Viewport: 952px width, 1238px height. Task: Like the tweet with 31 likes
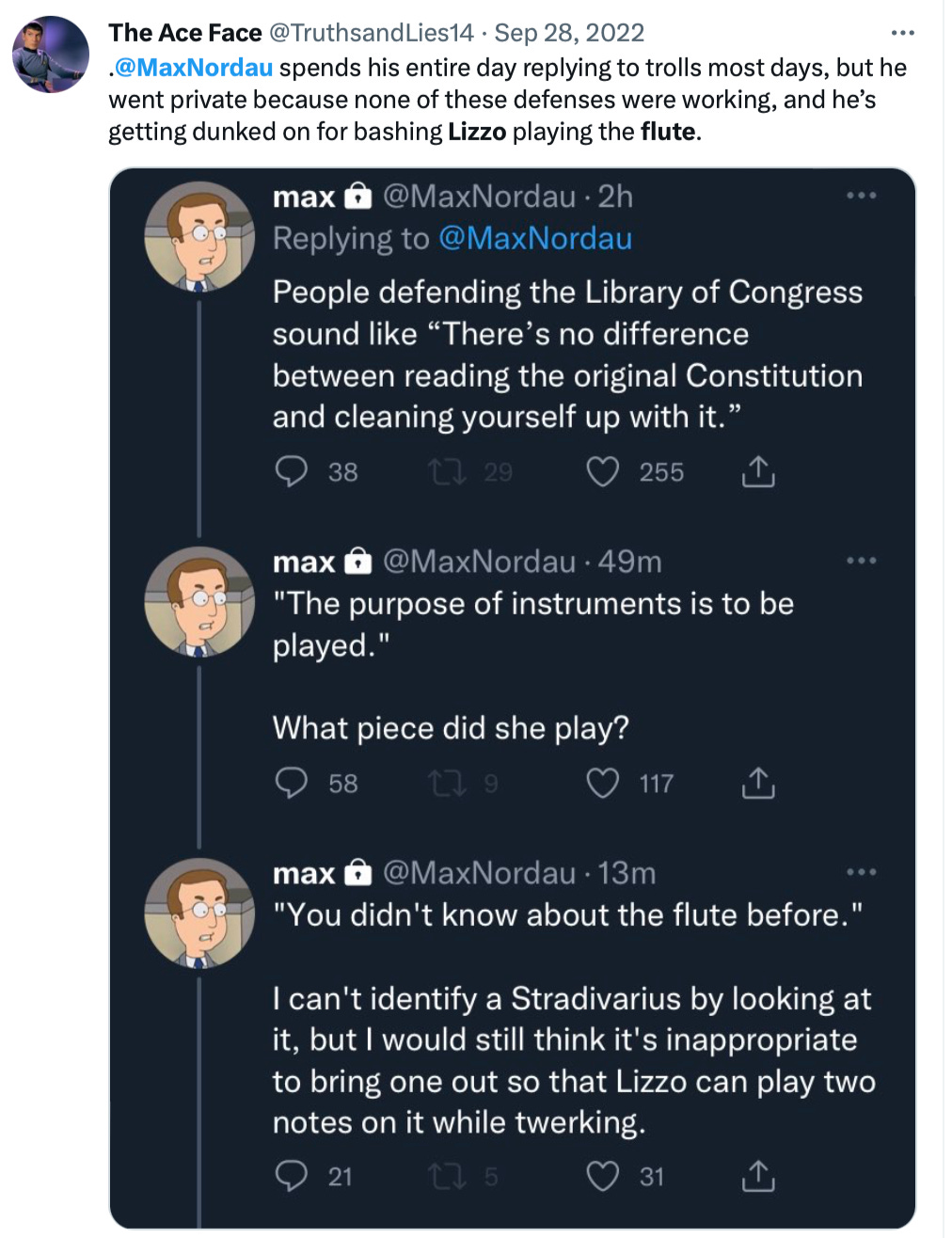[602, 1176]
